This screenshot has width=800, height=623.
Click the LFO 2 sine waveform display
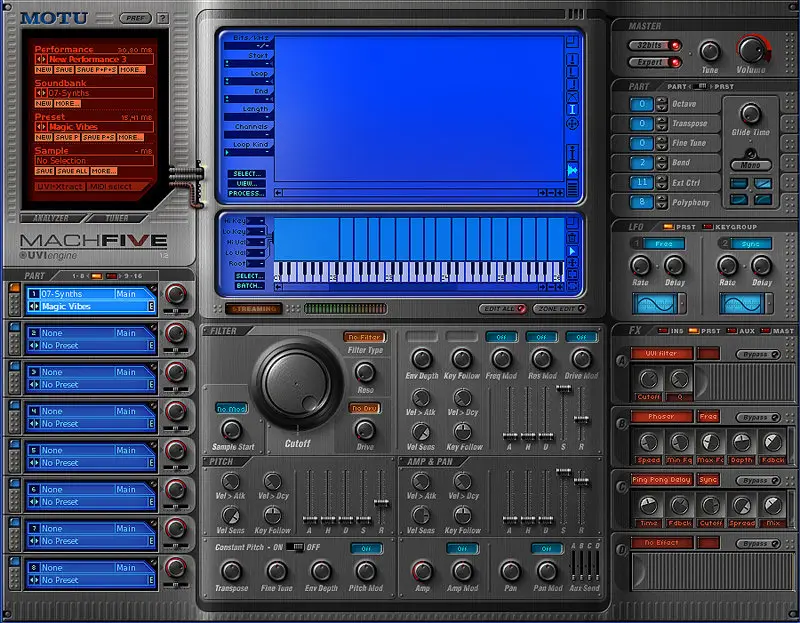(x=742, y=304)
